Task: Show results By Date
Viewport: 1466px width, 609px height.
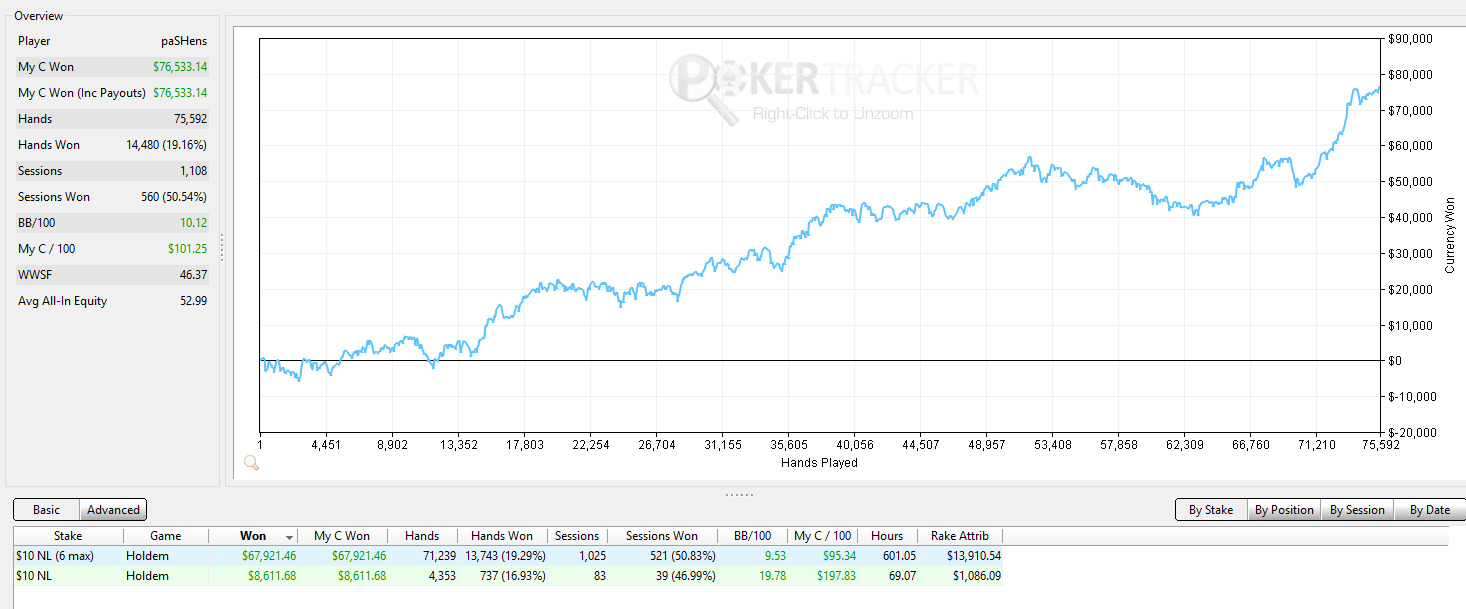Action: point(1430,510)
